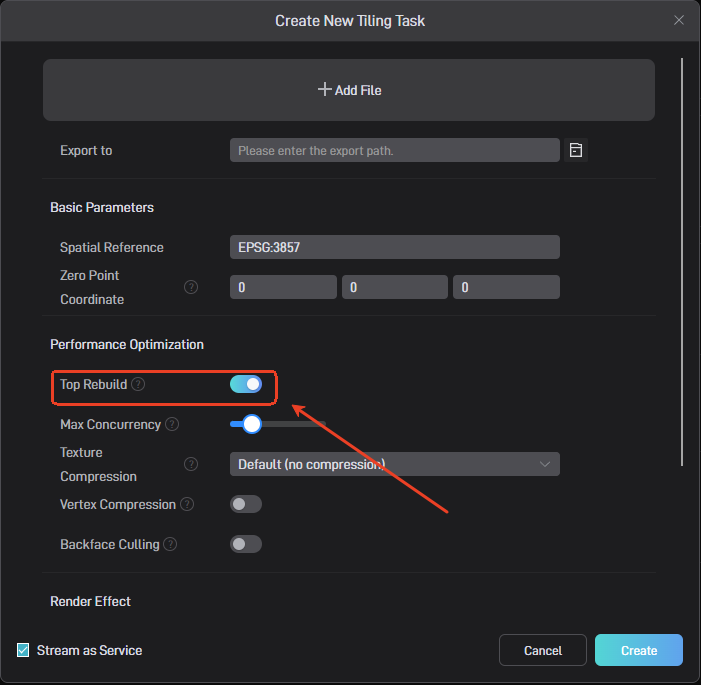Click the dialog's vertical scrollbar
This screenshot has height=685, width=701.
682,262
